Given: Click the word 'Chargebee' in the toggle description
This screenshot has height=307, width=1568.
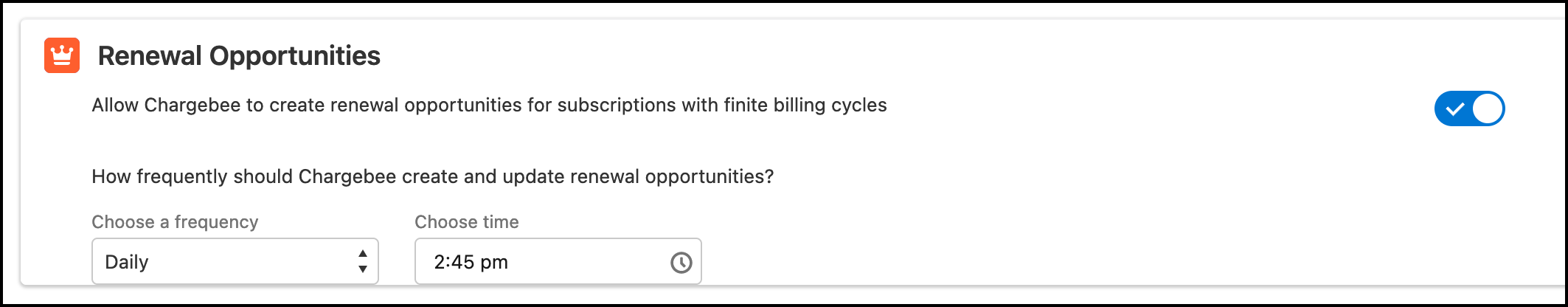Looking at the screenshot, I should [192, 106].
